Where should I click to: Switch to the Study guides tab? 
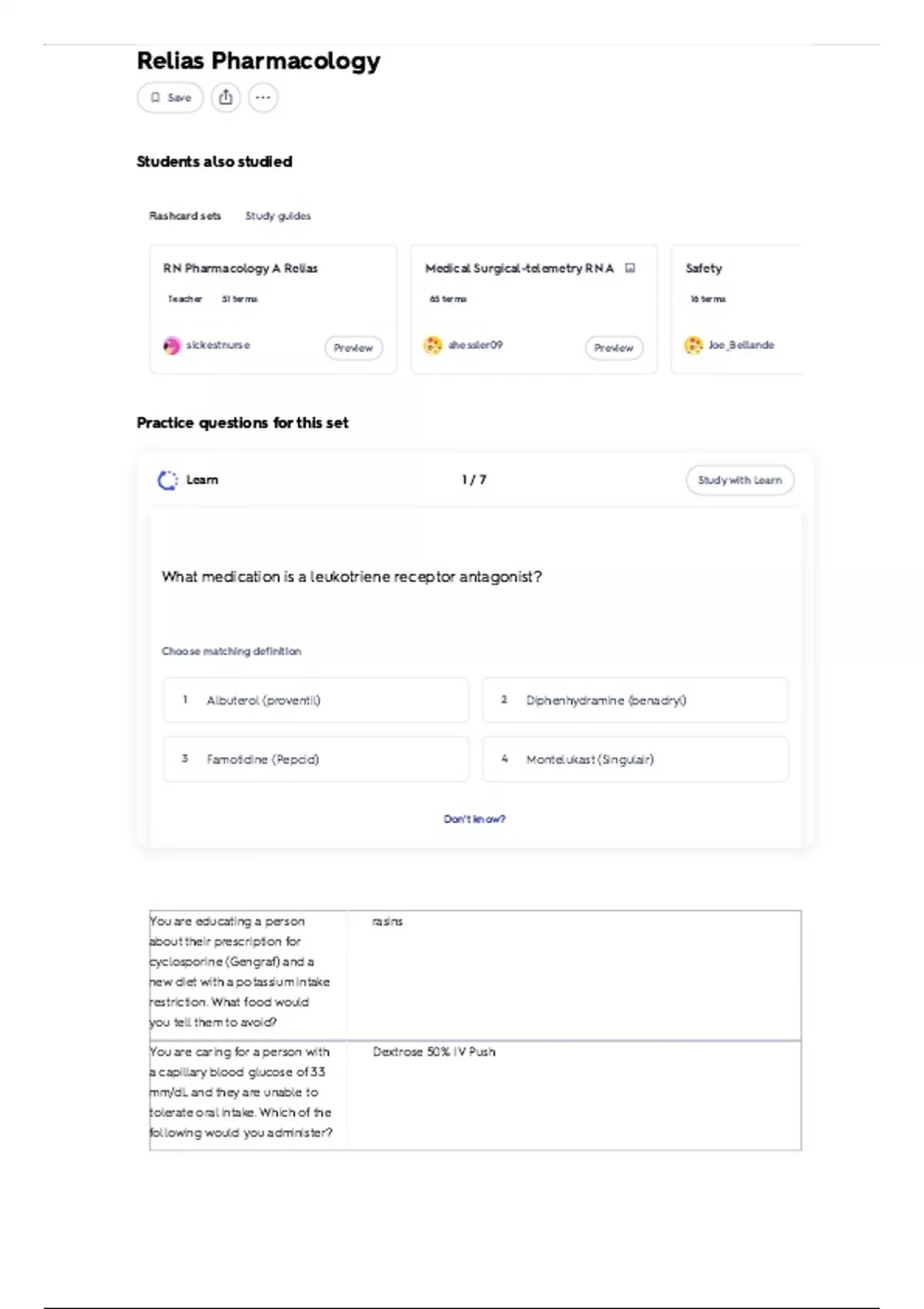[278, 216]
